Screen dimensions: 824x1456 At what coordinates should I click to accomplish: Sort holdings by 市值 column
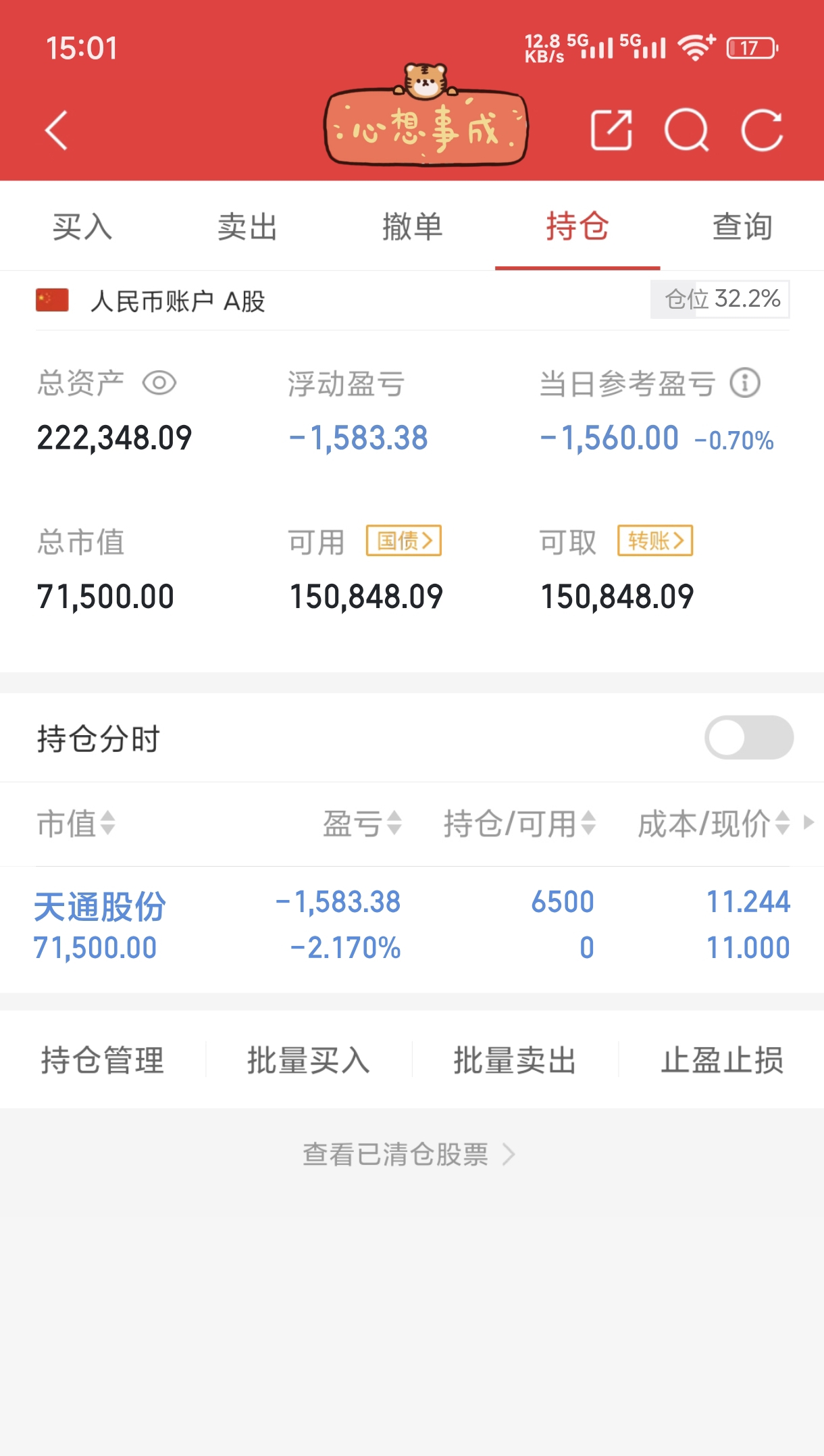coord(76,824)
